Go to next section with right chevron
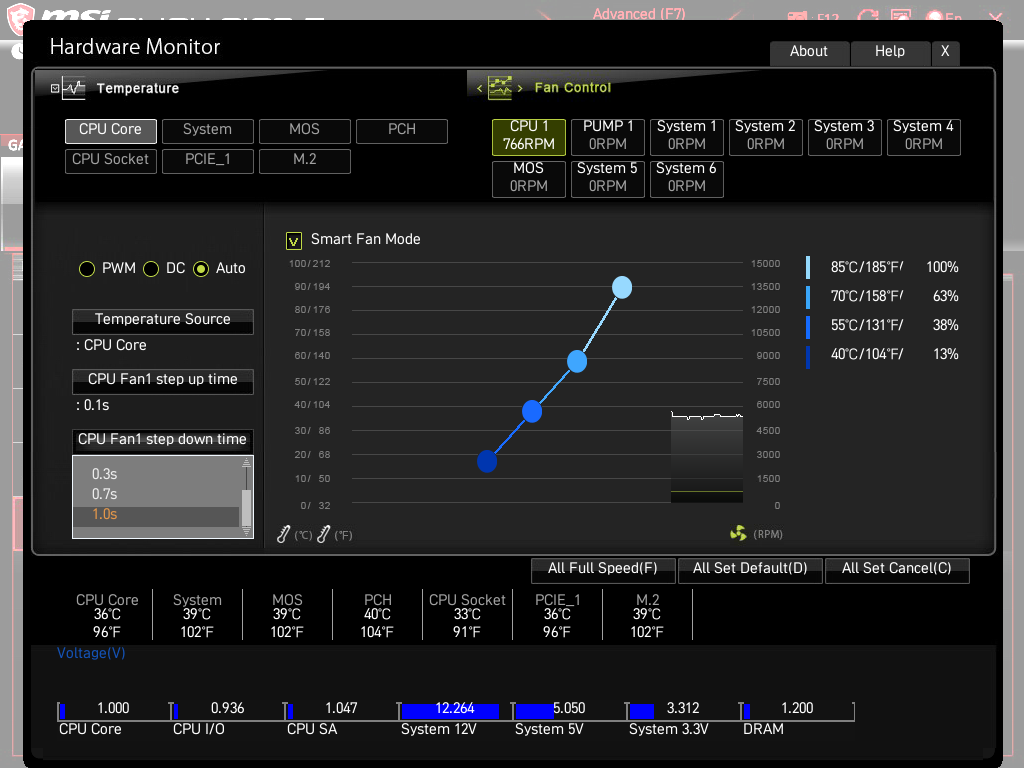The image size is (1024, 768). coord(520,88)
